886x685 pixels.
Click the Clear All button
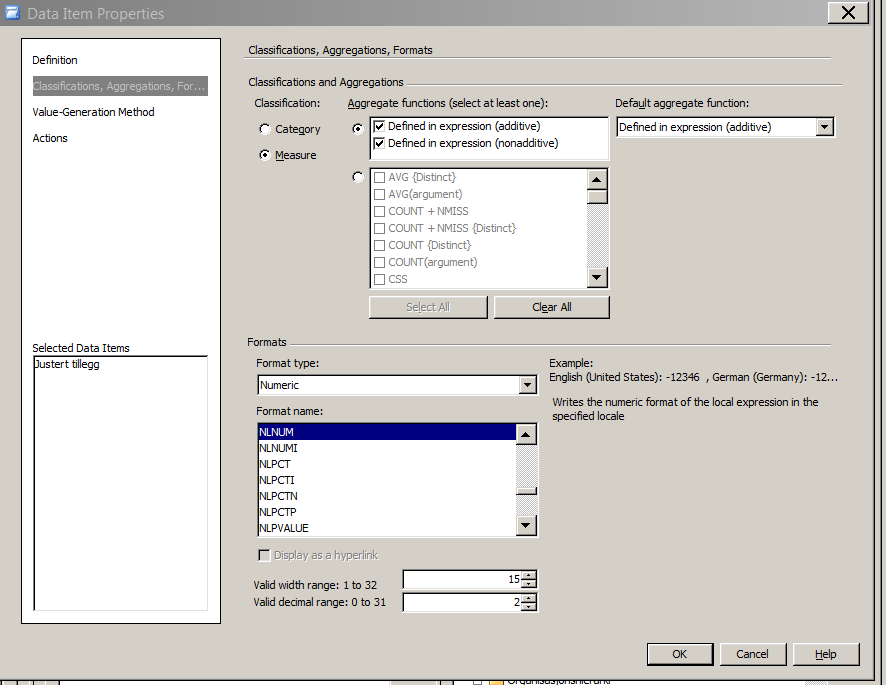pos(551,307)
